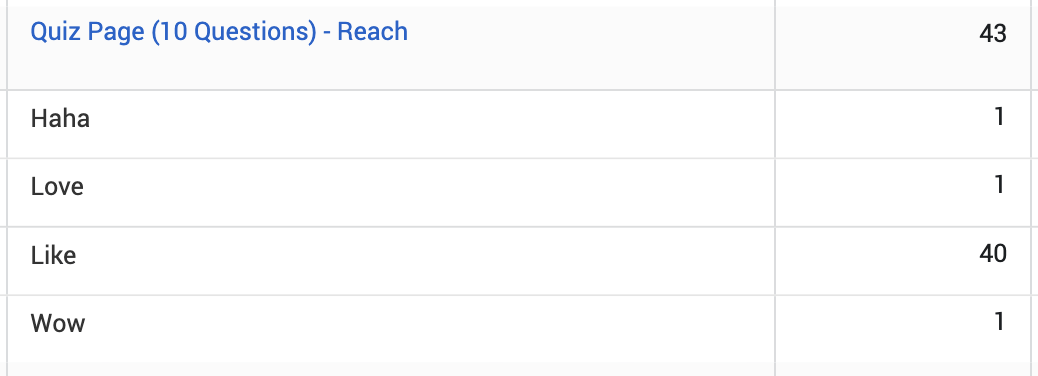Click blank area in the Love label cell
Image resolution: width=1038 pixels, height=376 pixels.
[430, 193]
